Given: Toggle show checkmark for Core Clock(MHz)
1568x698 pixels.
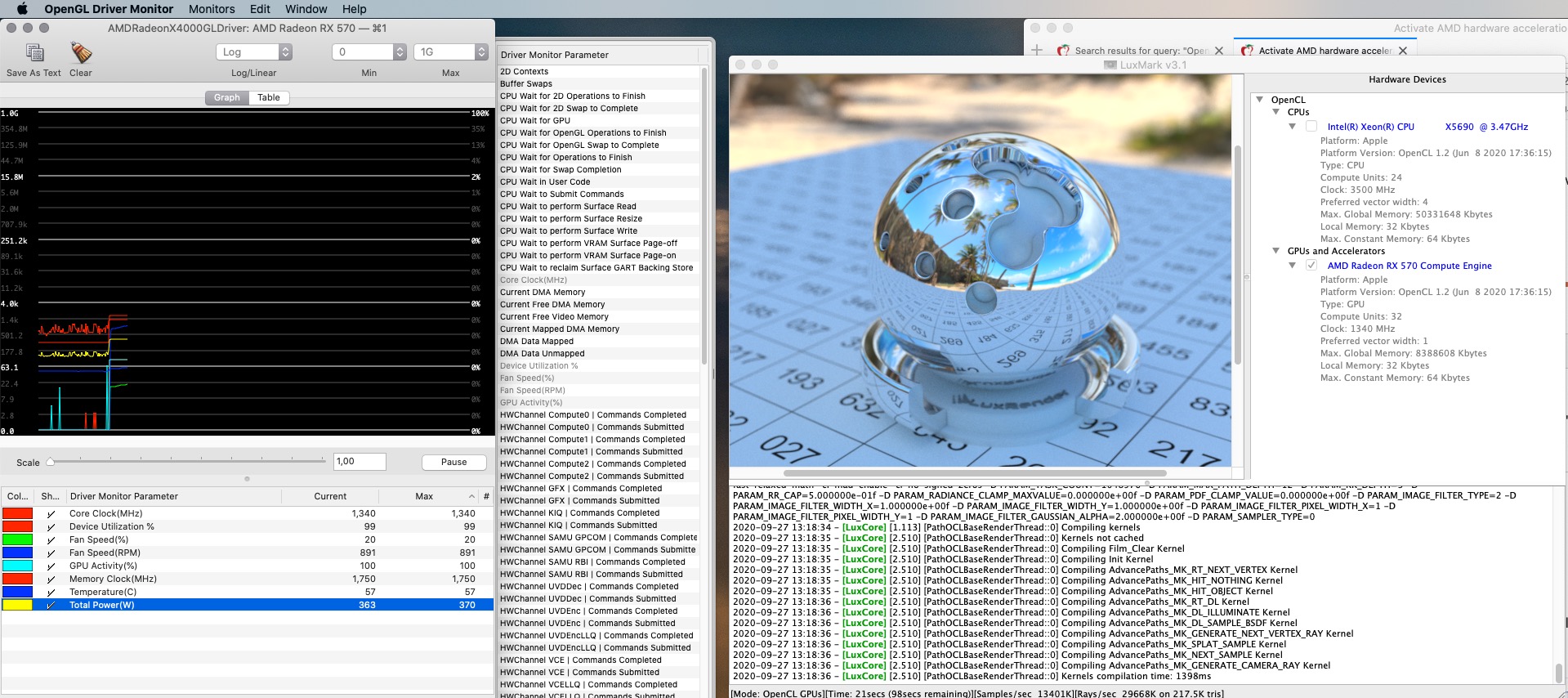Looking at the screenshot, I should point(51,514).
